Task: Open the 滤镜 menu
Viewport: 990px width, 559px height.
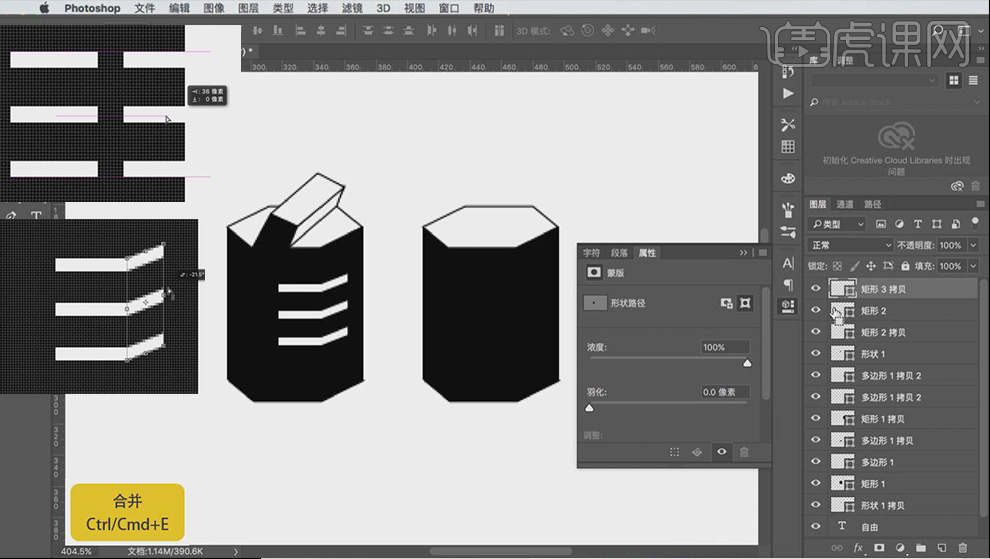Action: tap(352, 8)
